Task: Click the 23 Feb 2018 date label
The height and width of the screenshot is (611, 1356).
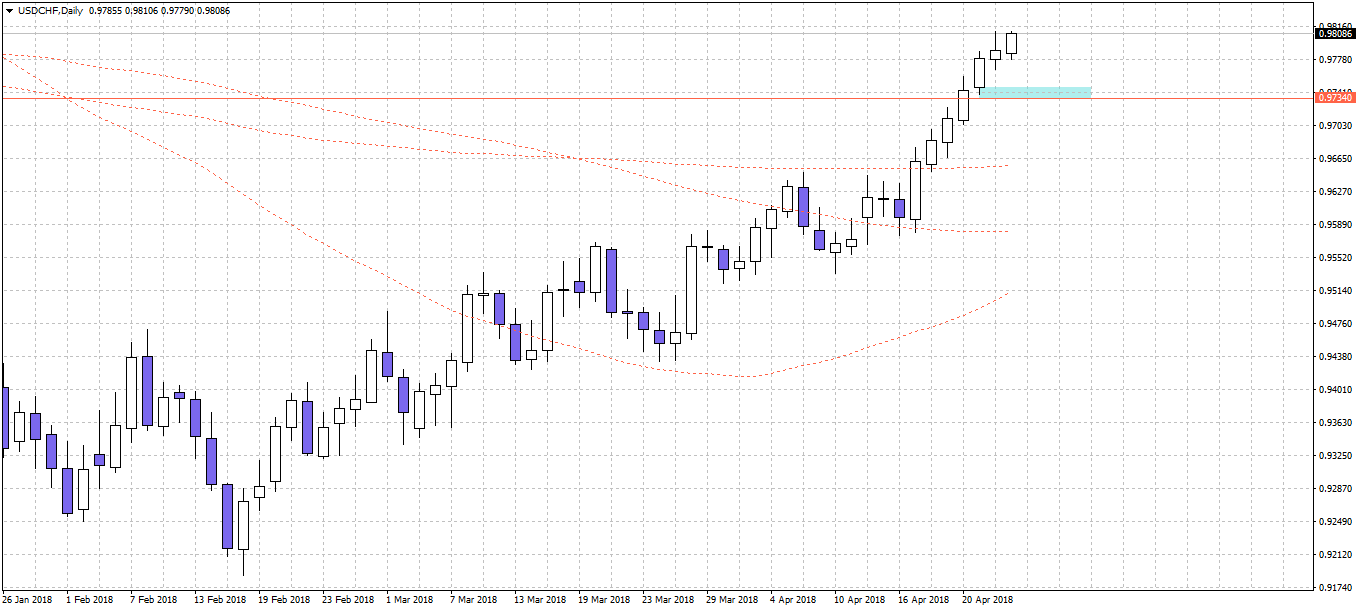Action: coord(348,600)
